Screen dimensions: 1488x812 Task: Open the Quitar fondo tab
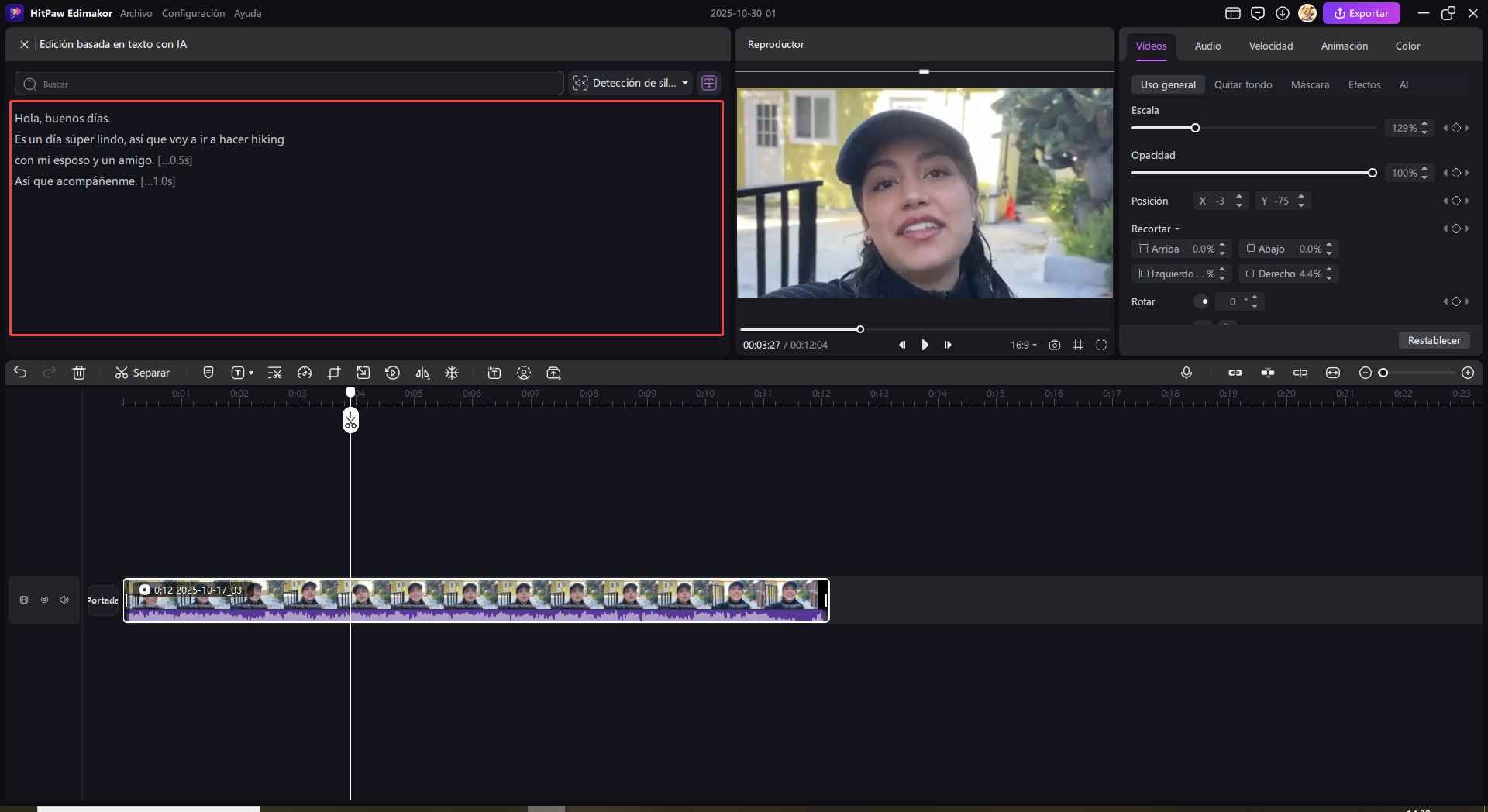pos(1243,84)
